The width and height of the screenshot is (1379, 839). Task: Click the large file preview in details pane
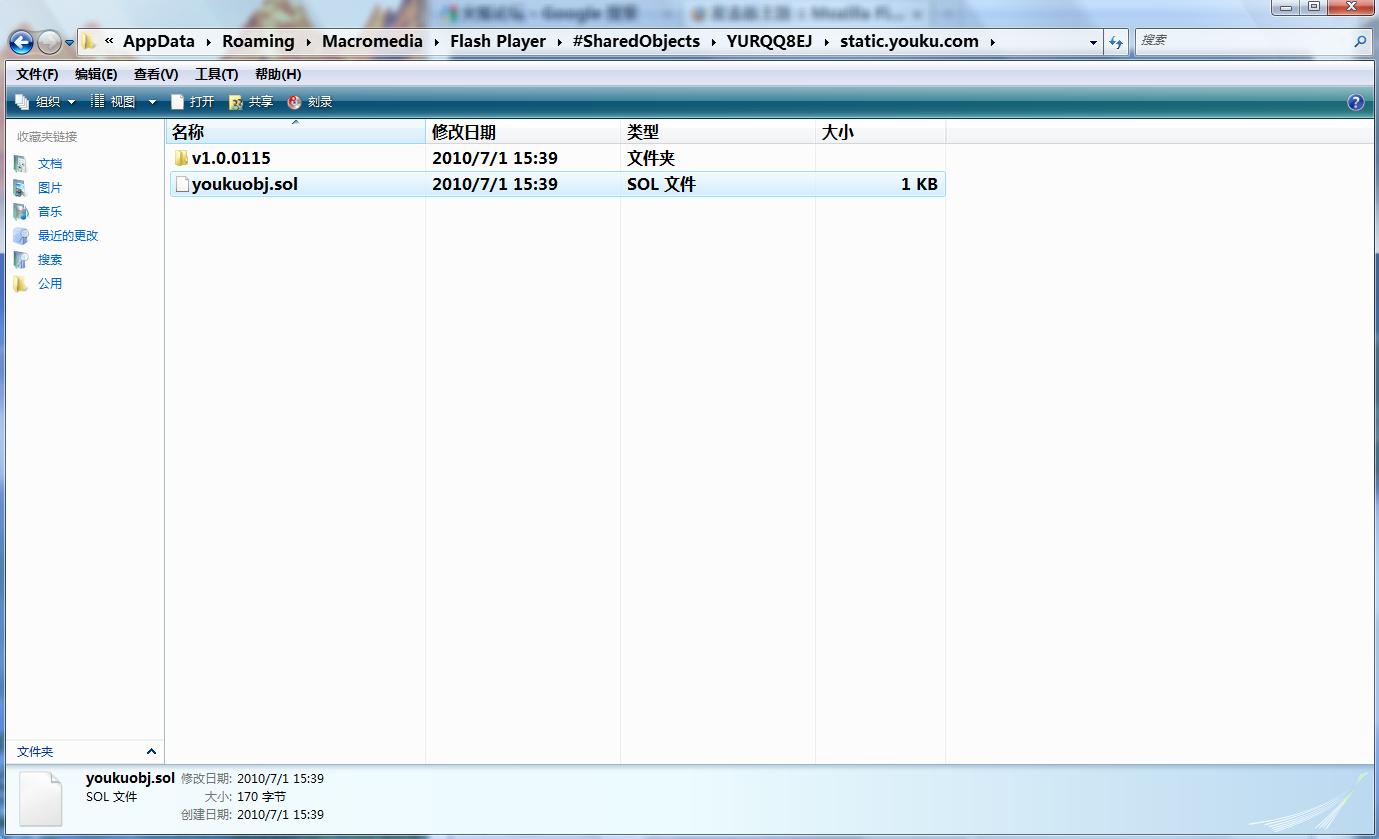(41, 797)
